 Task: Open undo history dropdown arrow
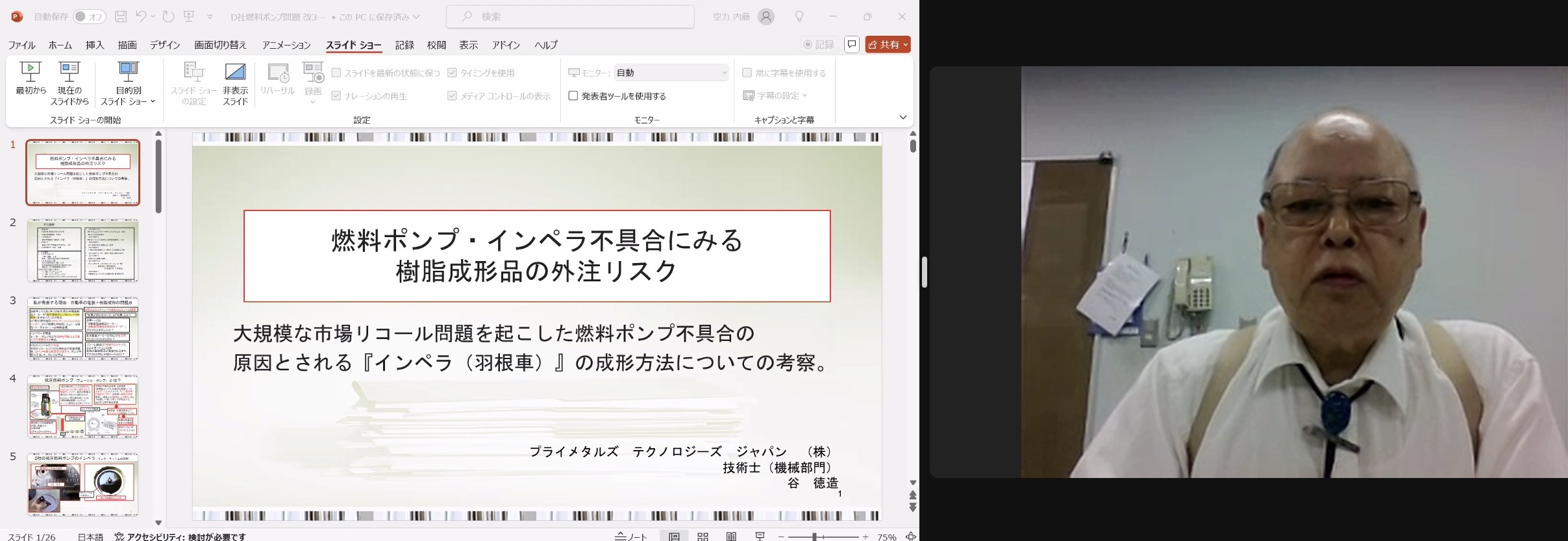(153, 17)
